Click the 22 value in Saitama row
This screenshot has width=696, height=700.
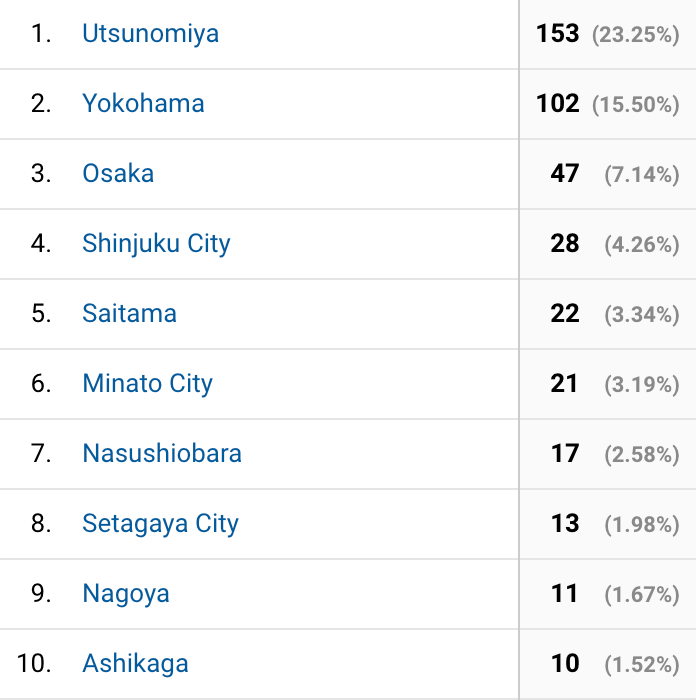coord(565,313)
